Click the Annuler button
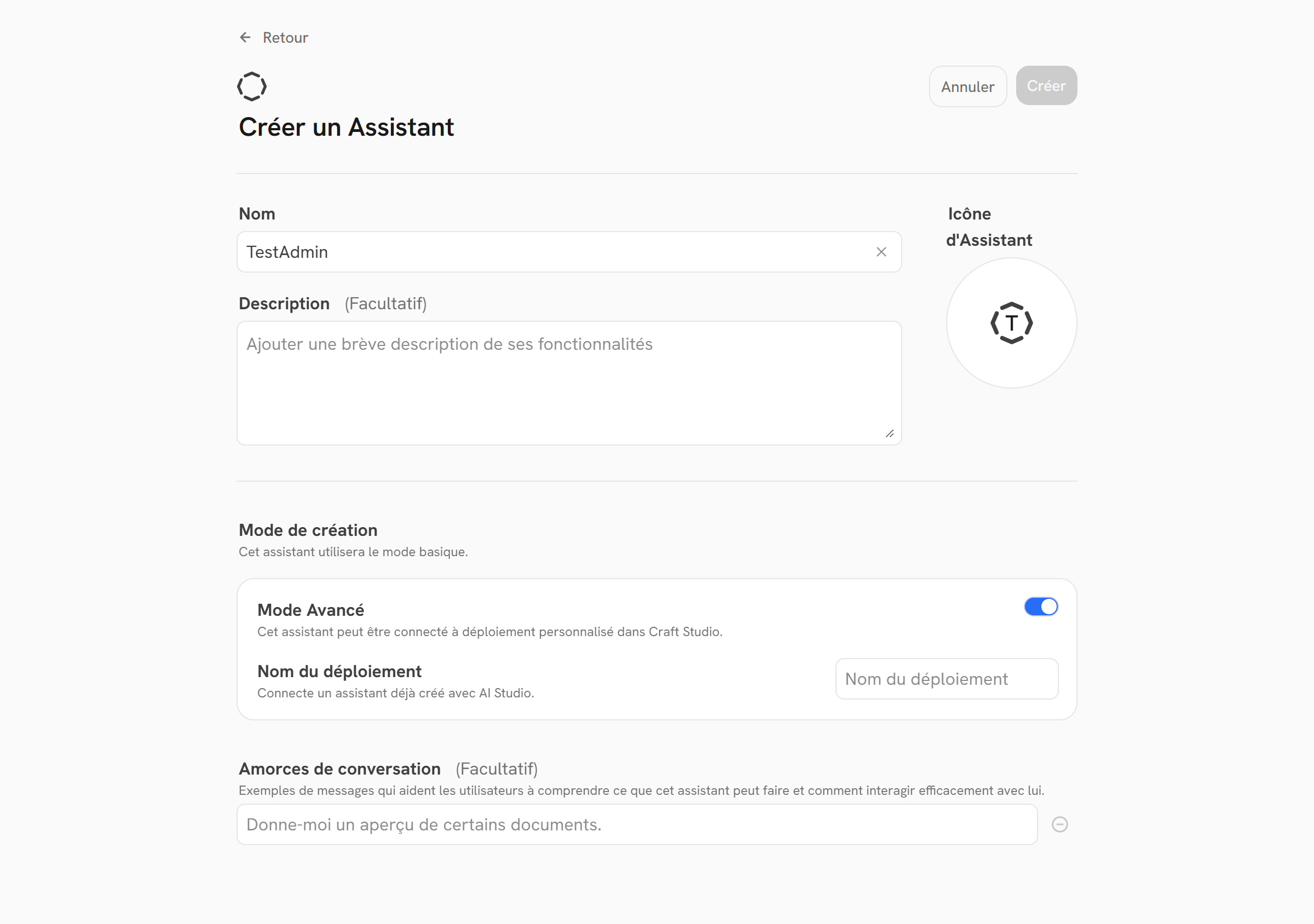The height and width of the screenshot is (924, 1314). (x=967, y=86)
